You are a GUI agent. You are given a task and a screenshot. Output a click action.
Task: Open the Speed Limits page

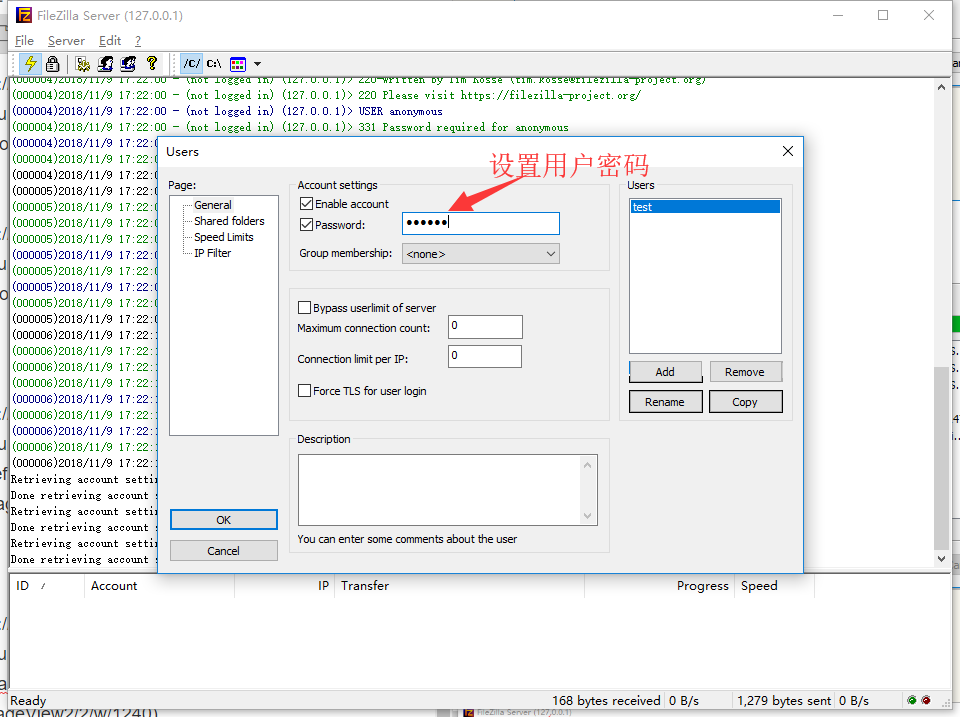tap(223, 237)
